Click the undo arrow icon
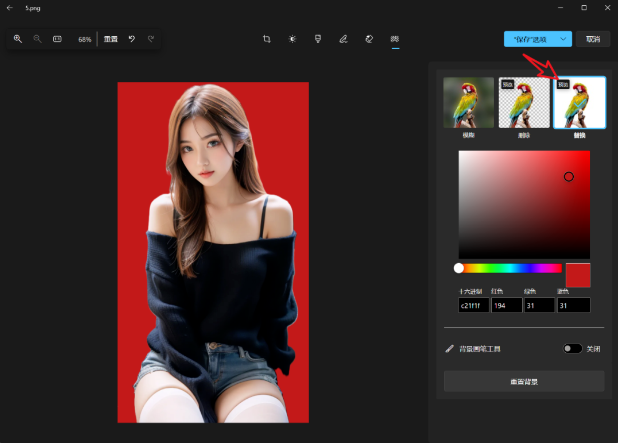The image size is (618, 443). point(132,39)
